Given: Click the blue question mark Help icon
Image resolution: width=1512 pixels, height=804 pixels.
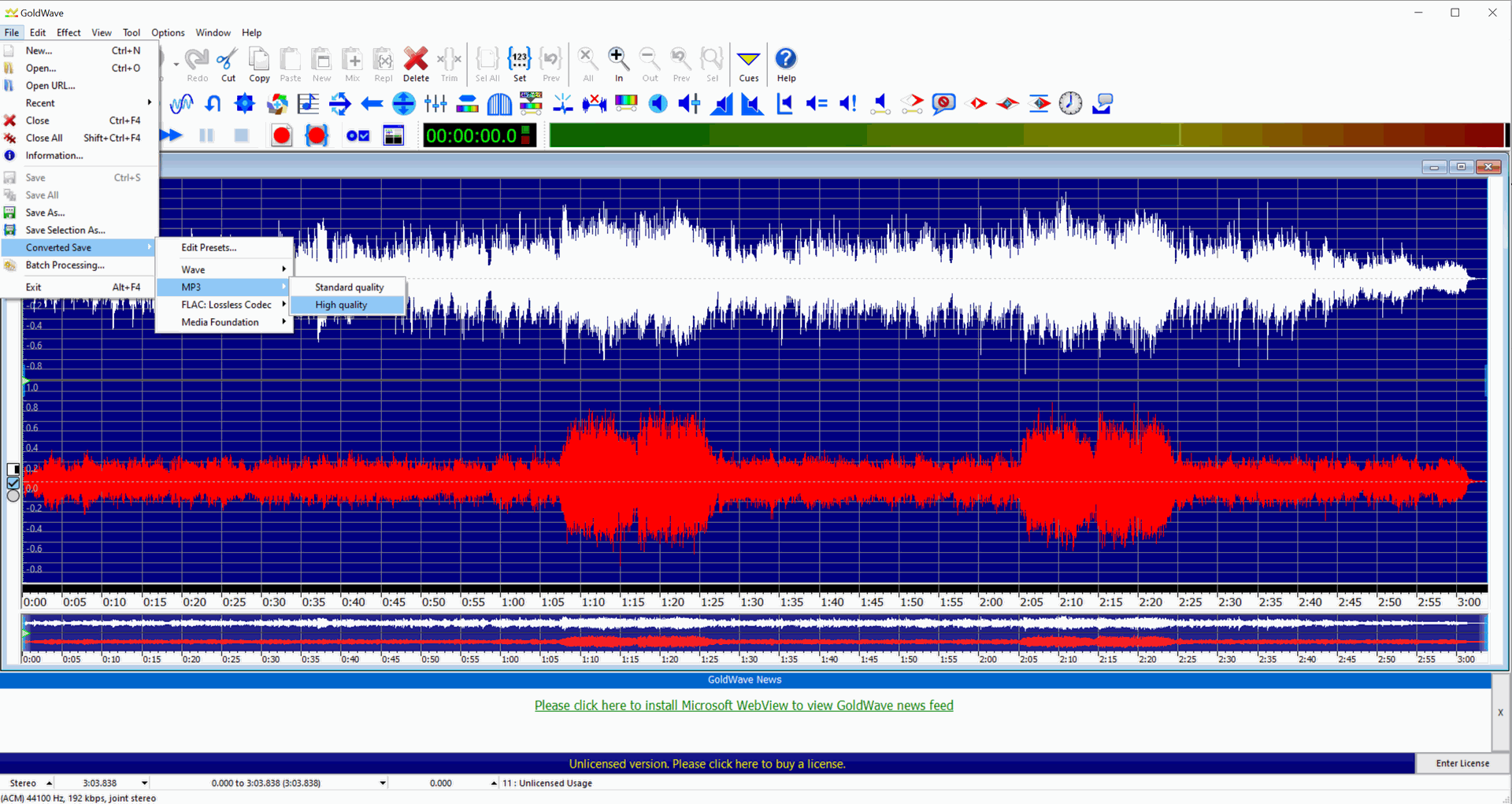Looking at the screenshot, I should 786,65.
